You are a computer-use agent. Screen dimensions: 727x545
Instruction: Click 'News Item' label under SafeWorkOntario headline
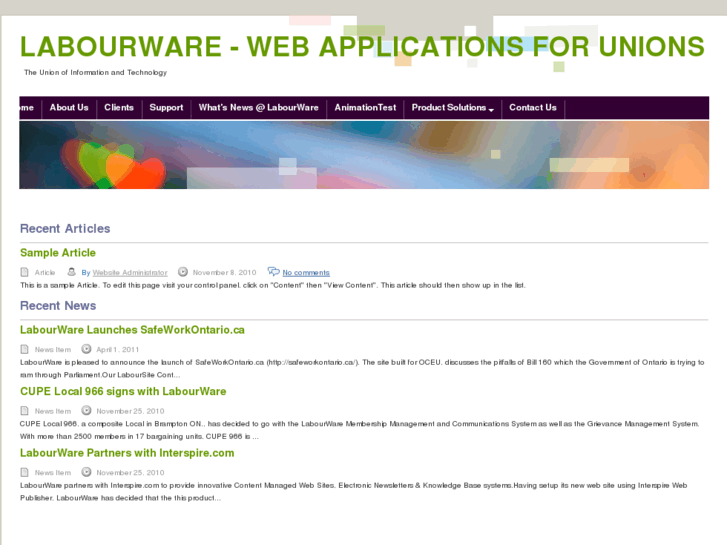click(x=53, y=350)
